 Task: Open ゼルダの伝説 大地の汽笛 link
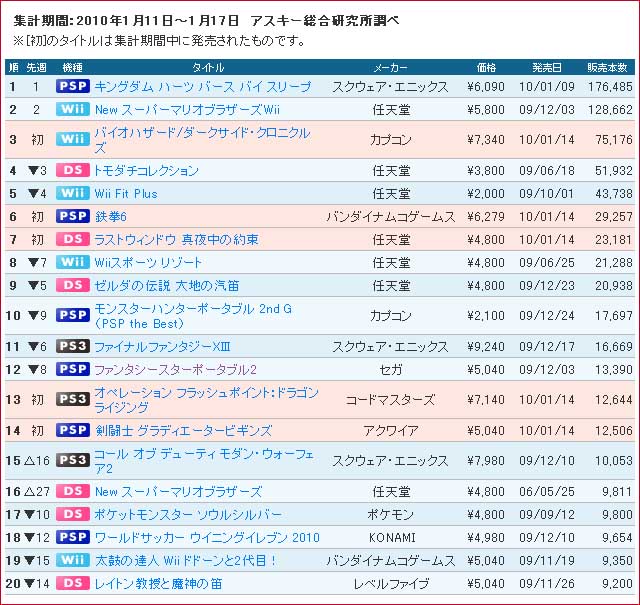click(167, 285)
